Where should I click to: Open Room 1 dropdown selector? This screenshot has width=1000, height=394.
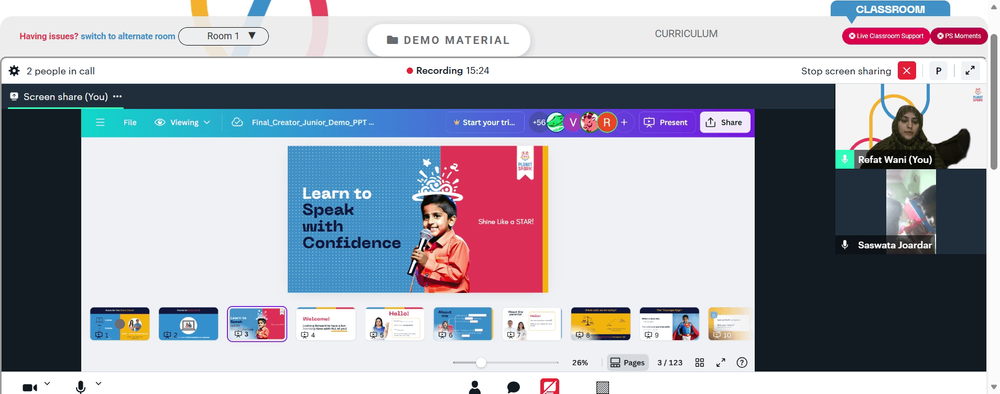point(223,36)
